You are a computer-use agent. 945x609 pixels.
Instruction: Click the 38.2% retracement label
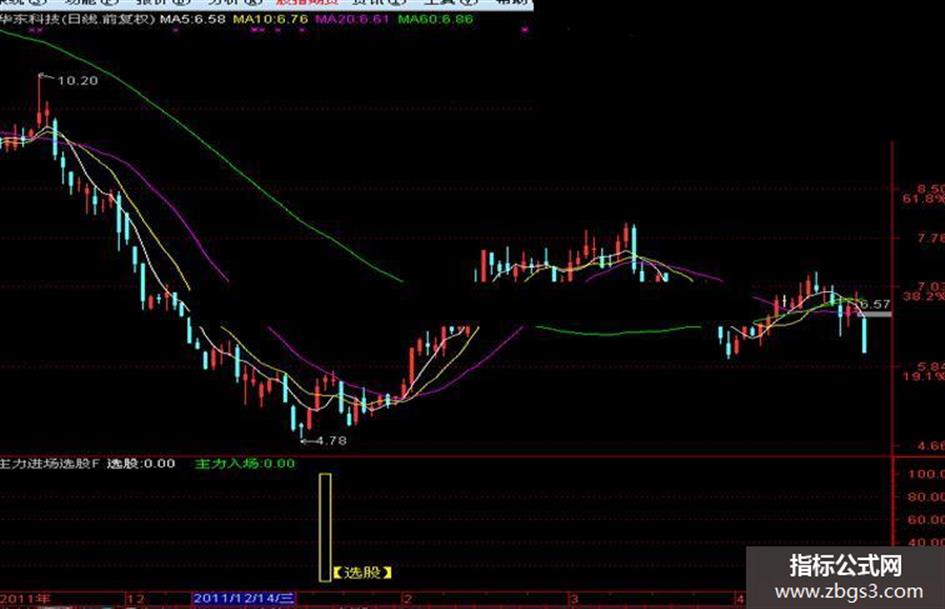coord(924,296)
